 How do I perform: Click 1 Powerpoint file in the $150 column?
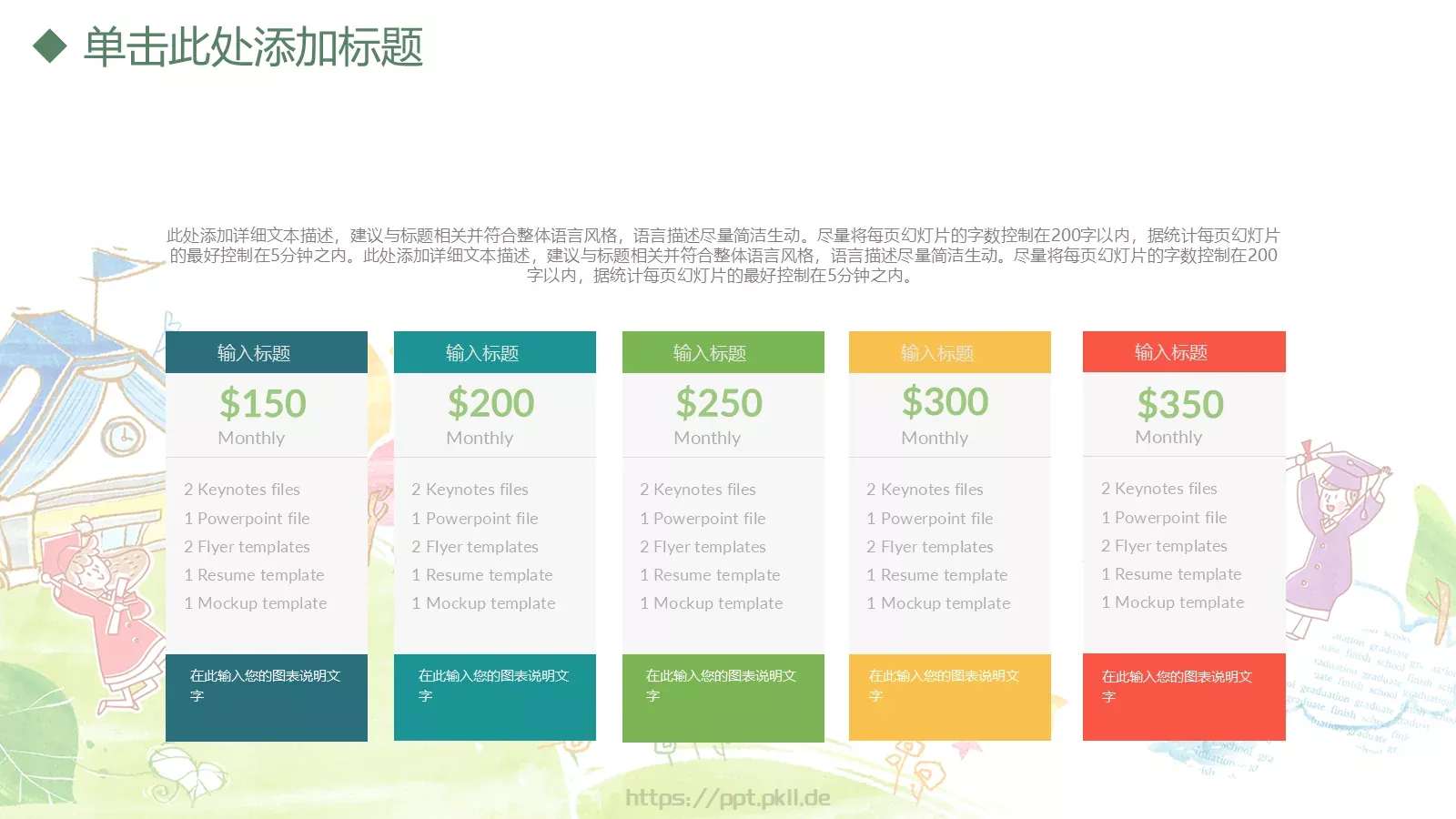pos(247,518)
